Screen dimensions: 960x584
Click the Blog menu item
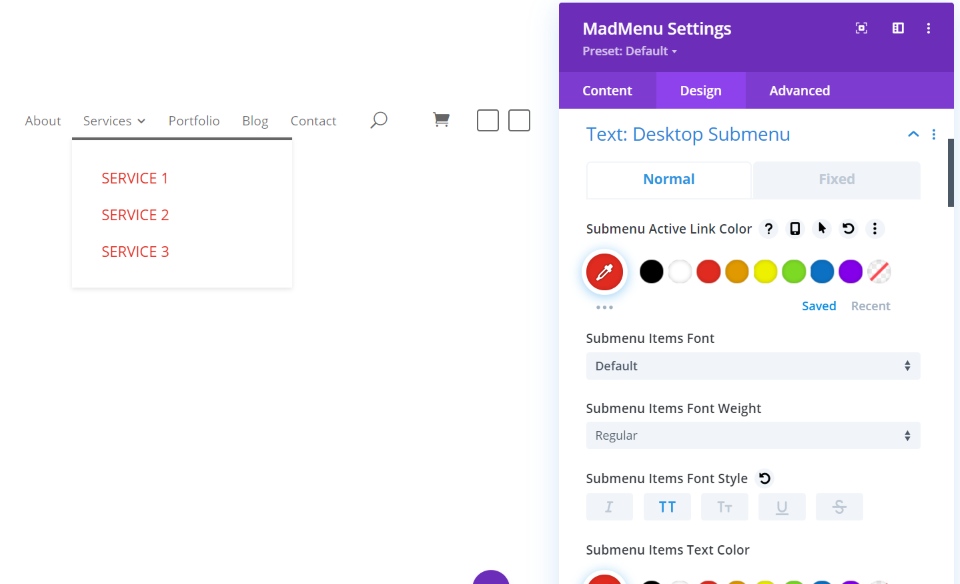255,121
